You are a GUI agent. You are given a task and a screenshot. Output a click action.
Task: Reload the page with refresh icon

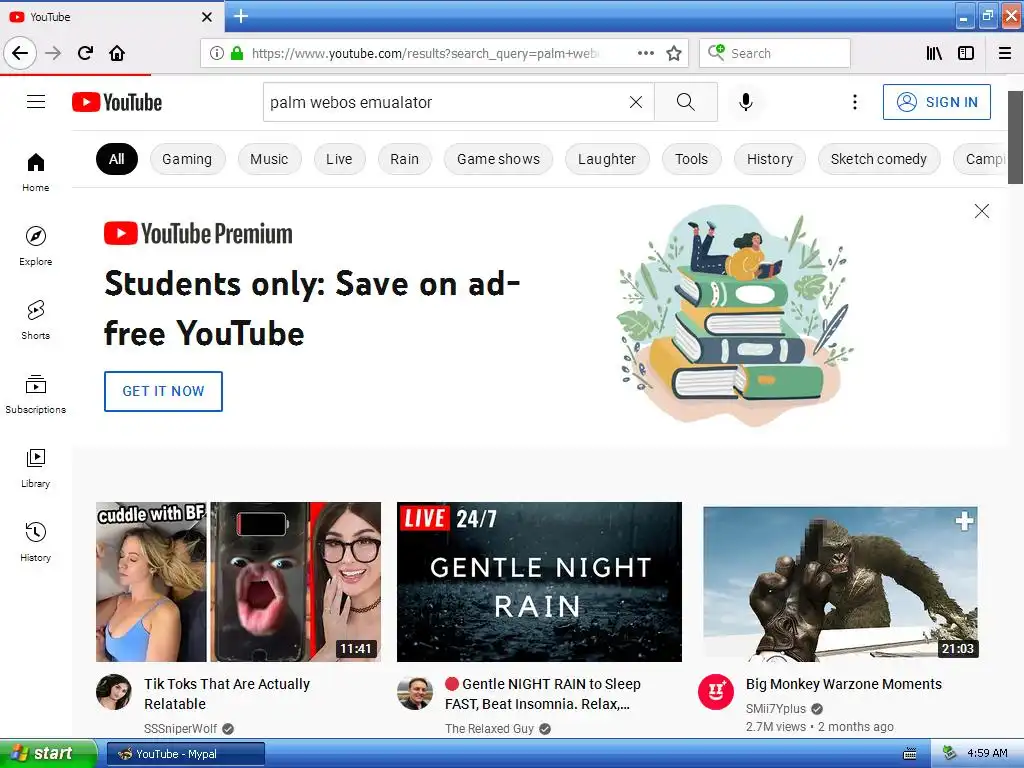(x=85, y=53)
